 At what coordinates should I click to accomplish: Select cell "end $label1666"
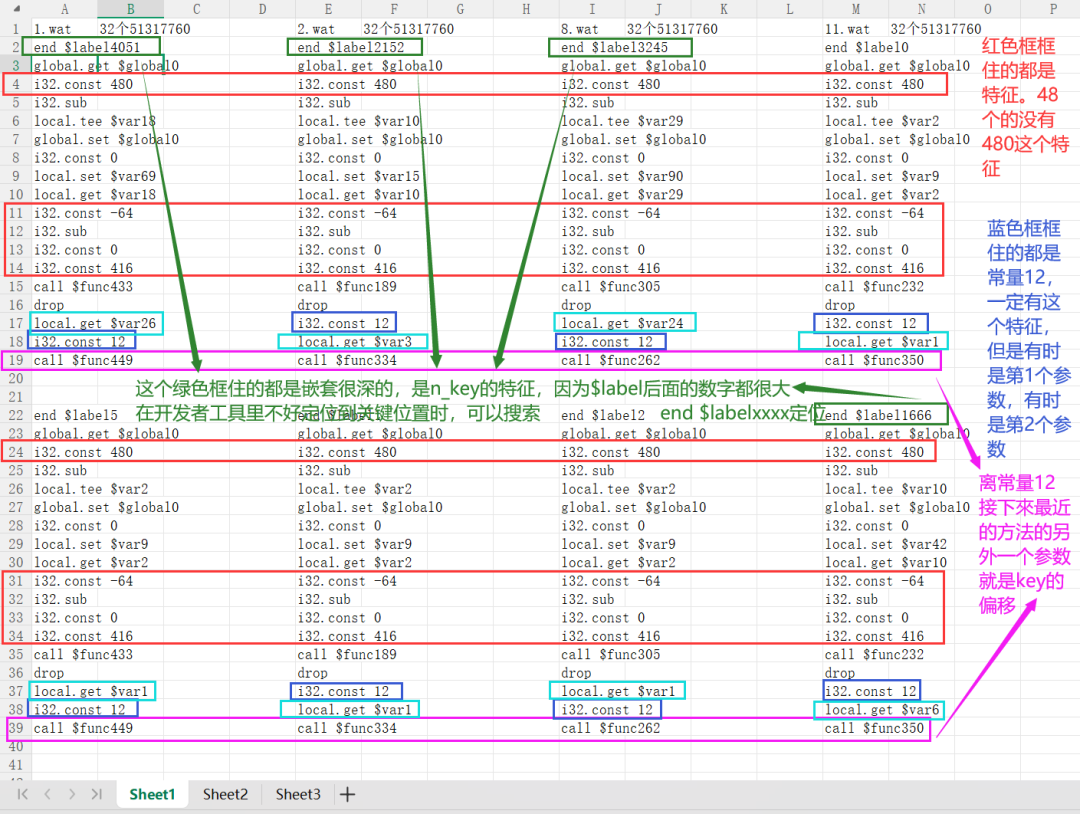(878, 415)
